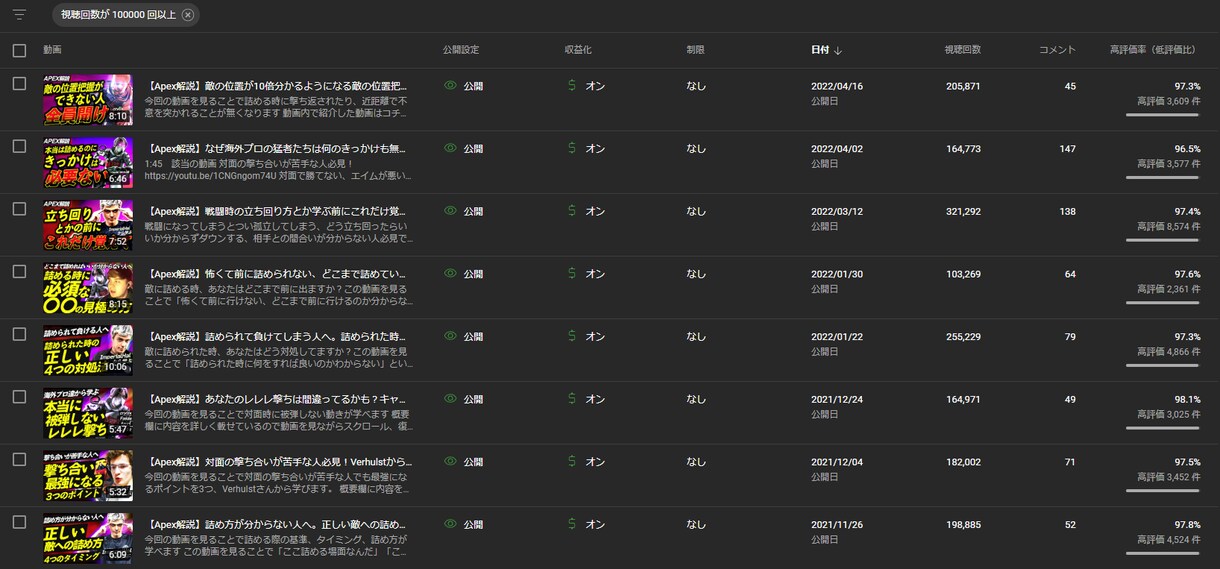Select checkbox for 2022/04/16 video row
The image size is (1220, 569).
point(19,84)
